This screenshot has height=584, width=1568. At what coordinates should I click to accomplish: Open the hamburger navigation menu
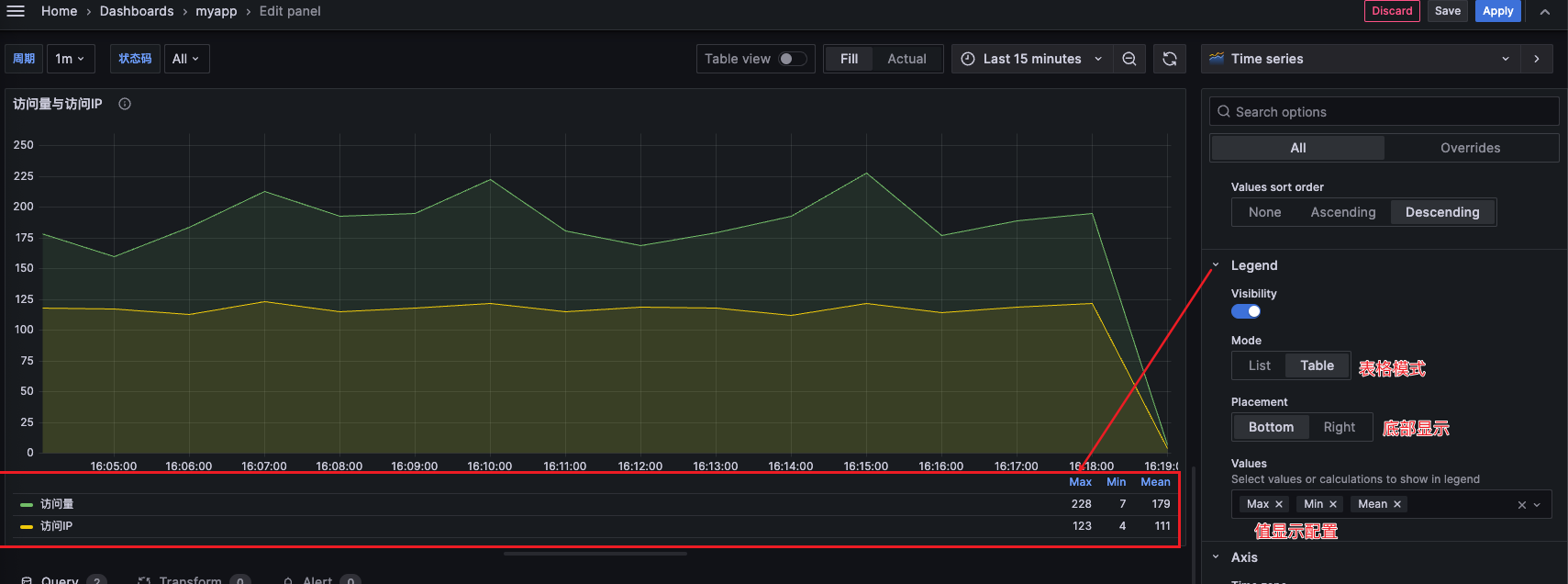16,11
